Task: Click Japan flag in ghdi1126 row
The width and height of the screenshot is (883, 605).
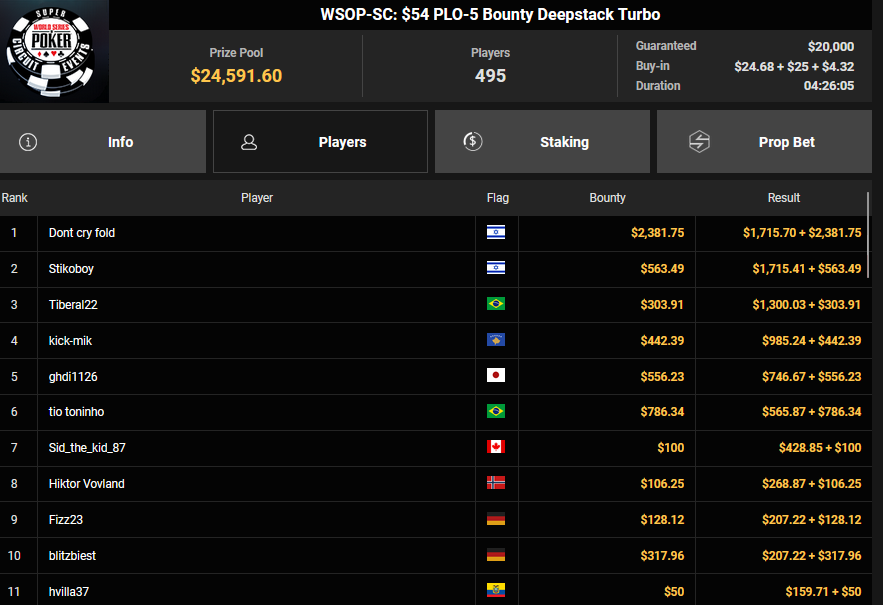Action: (x=495, y=376)
